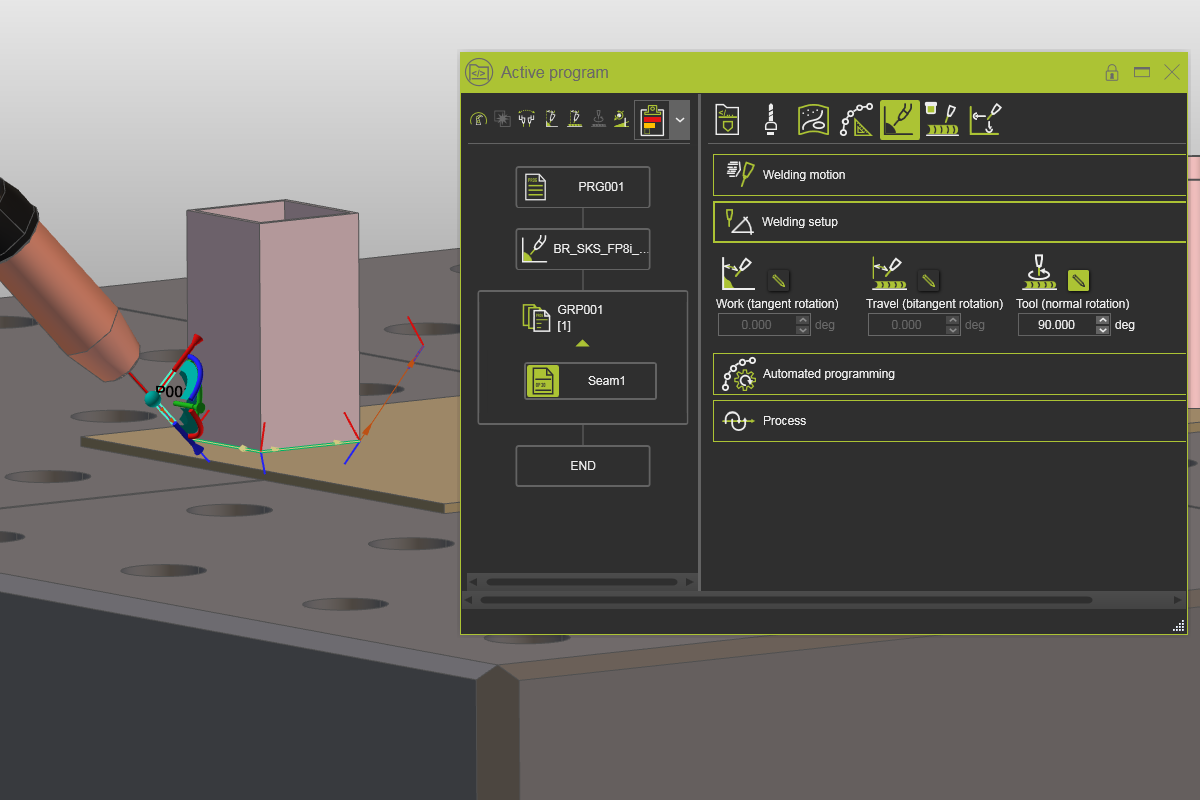Open the weld seam settings tab

point(941,119)
